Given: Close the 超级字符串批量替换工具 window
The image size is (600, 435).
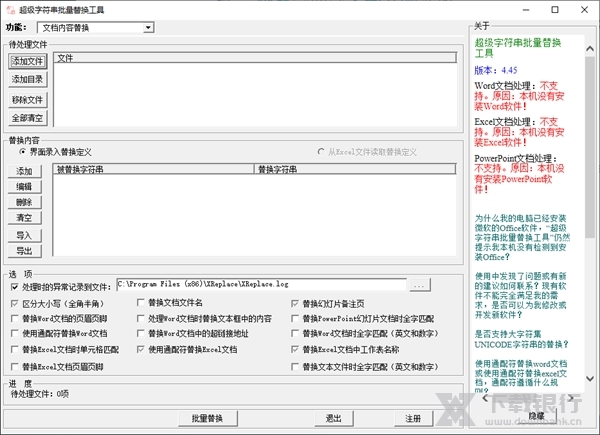Looking at the screenshot, I should coord(584,10).
